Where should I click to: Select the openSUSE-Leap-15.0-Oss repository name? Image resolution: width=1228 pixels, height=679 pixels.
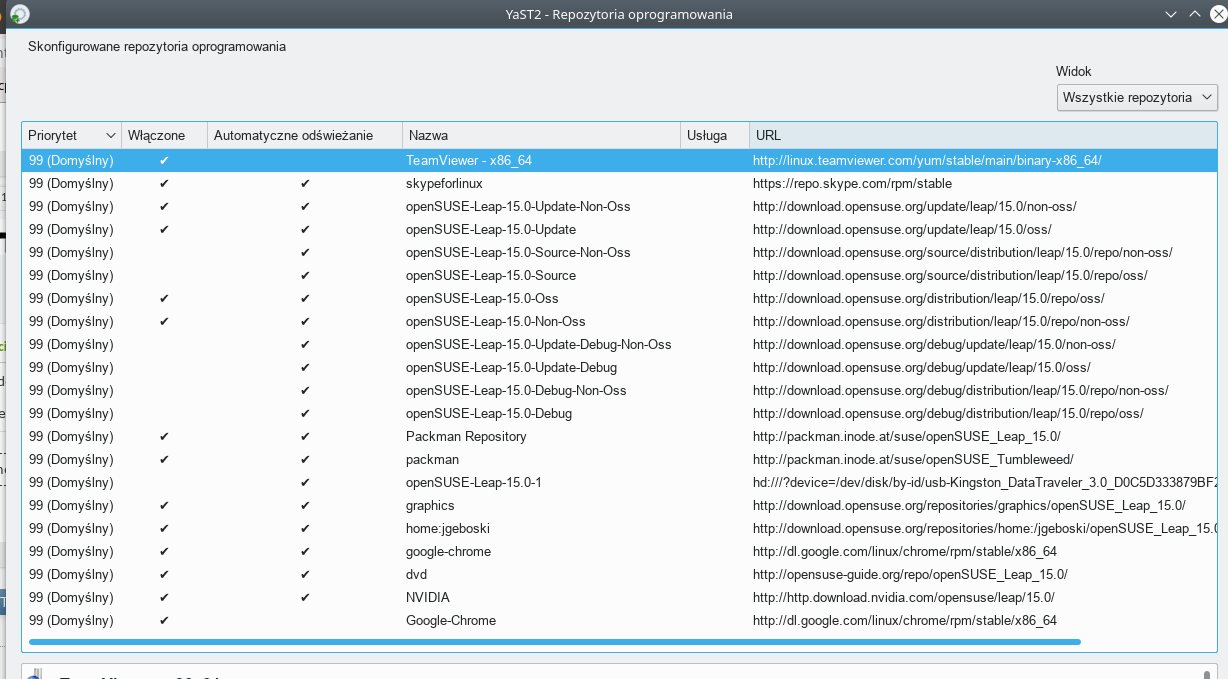tap(481, 299)
